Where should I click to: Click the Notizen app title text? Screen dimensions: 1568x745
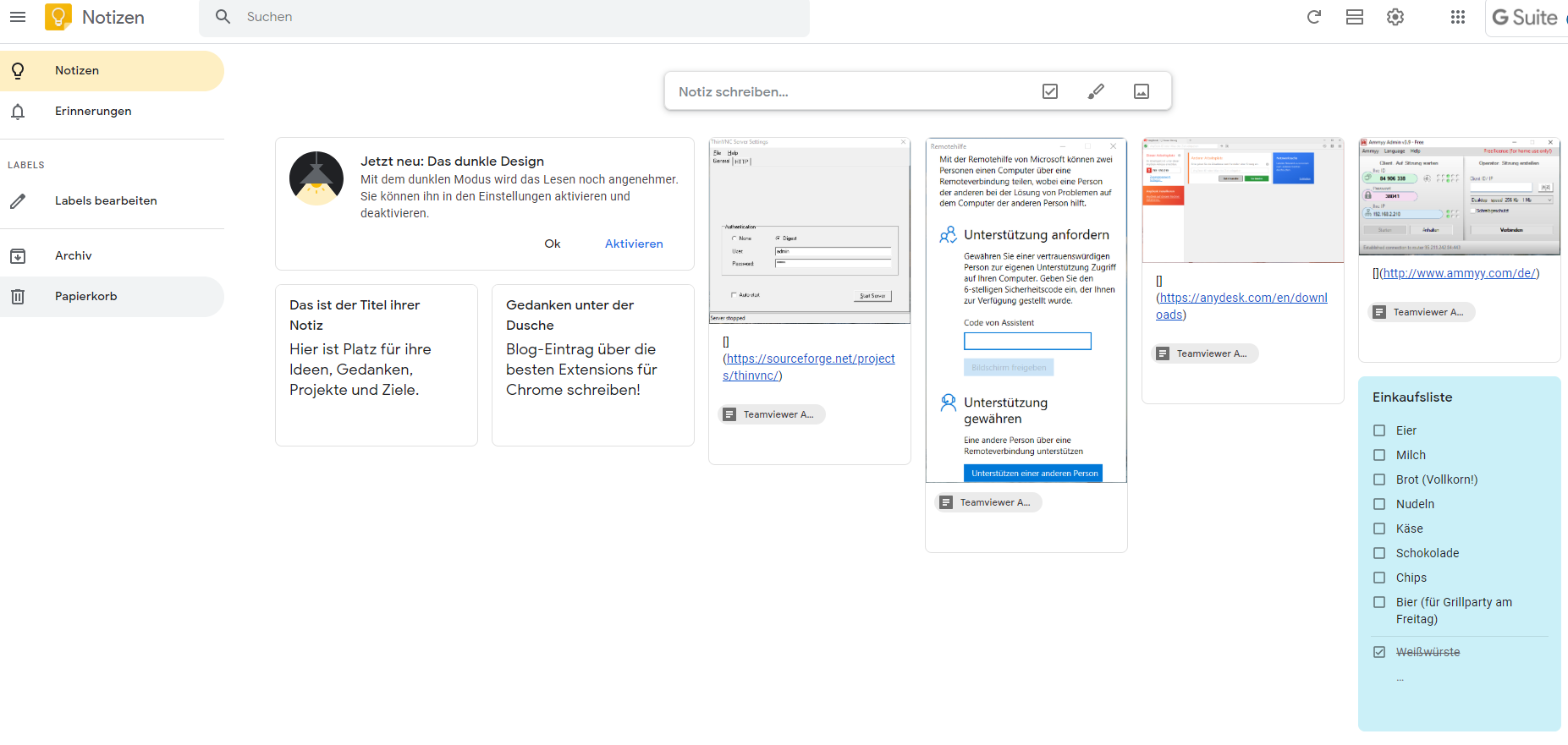click(113, 17)
